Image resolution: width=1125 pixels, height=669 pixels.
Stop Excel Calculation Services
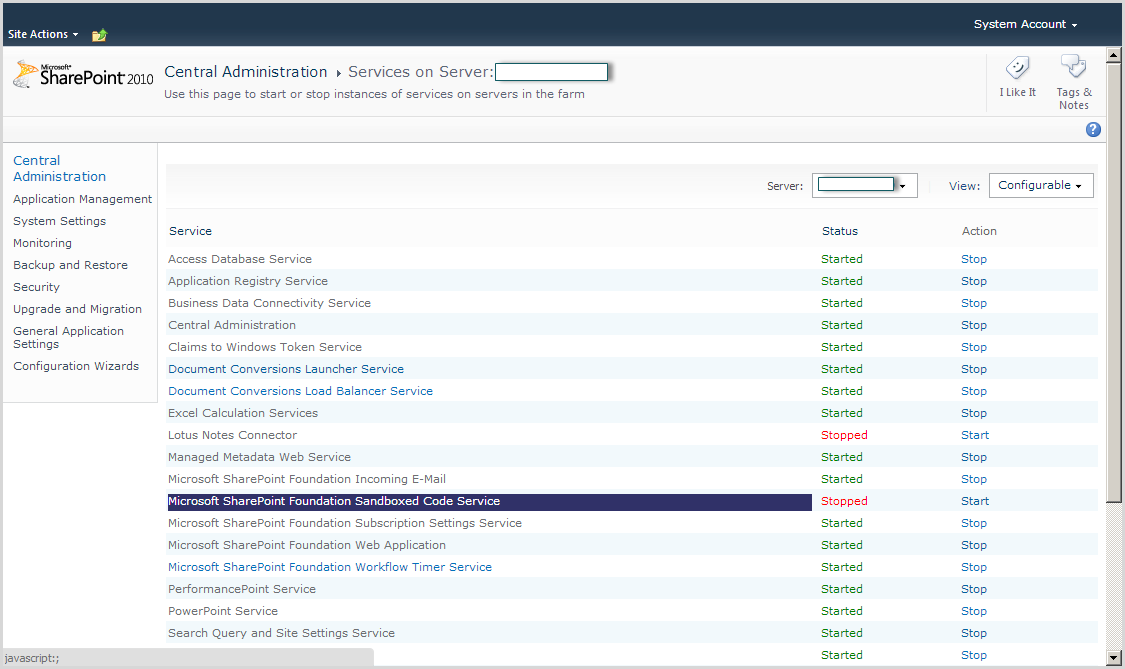click(974, 413)
